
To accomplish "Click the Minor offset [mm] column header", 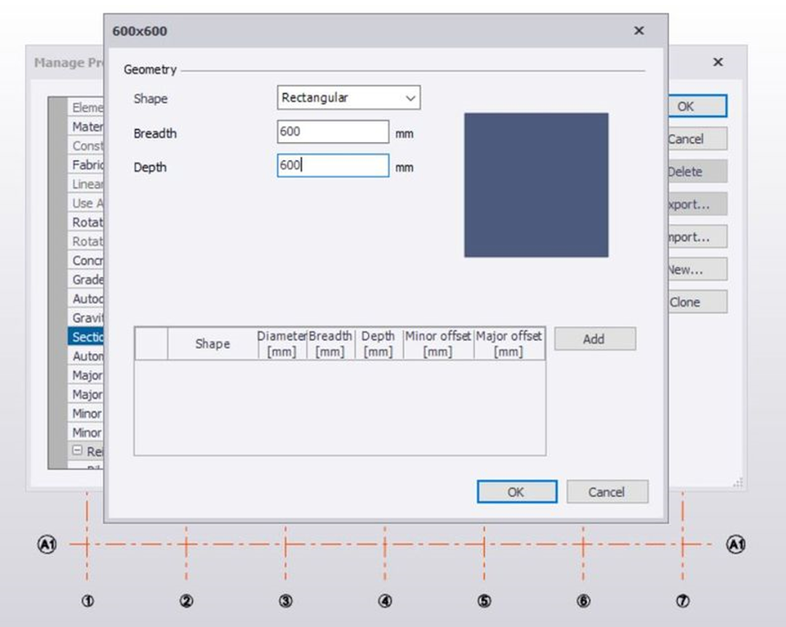I will click(x=438, y=344).
